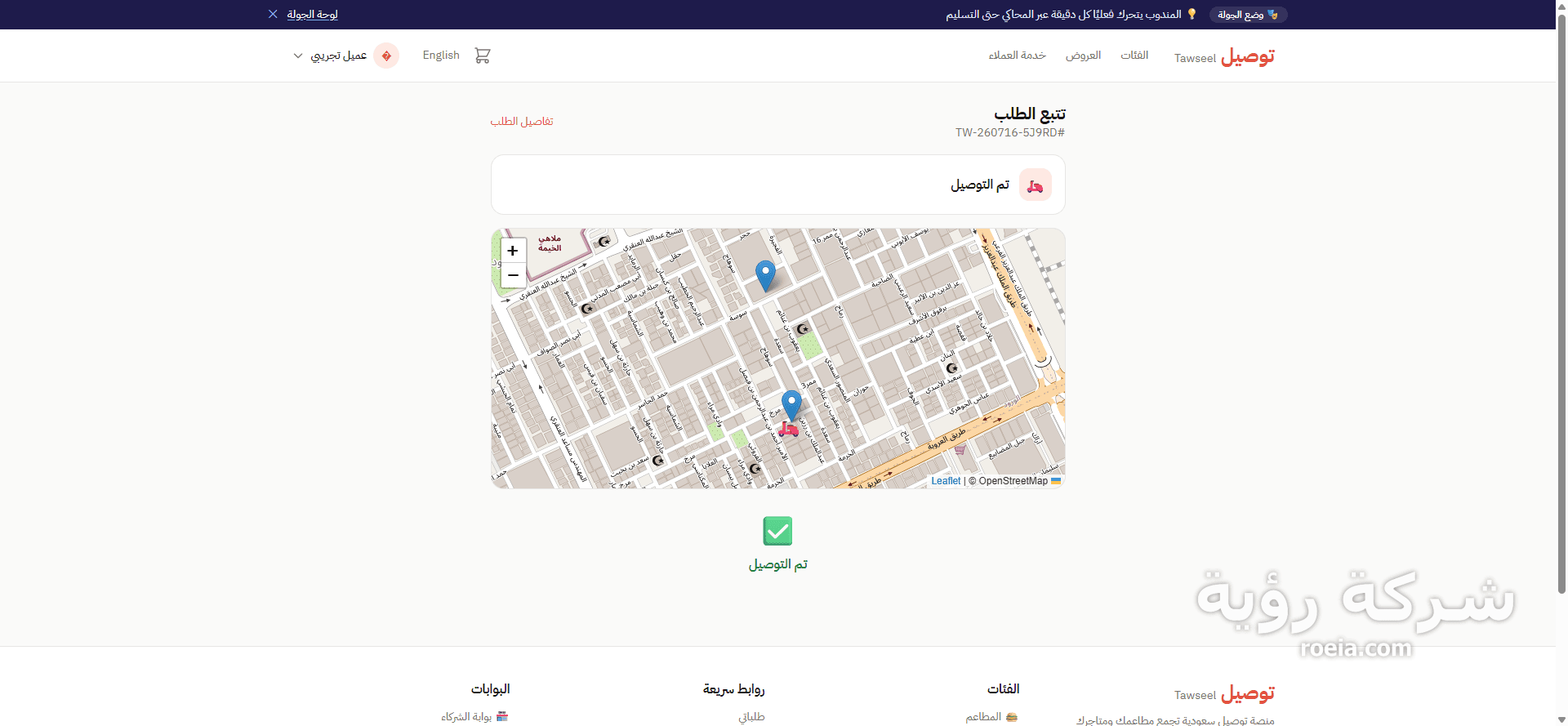Click the ملاهي الخيمة label on map
This screenshot has width=1568, height=726.
[550, 243]
